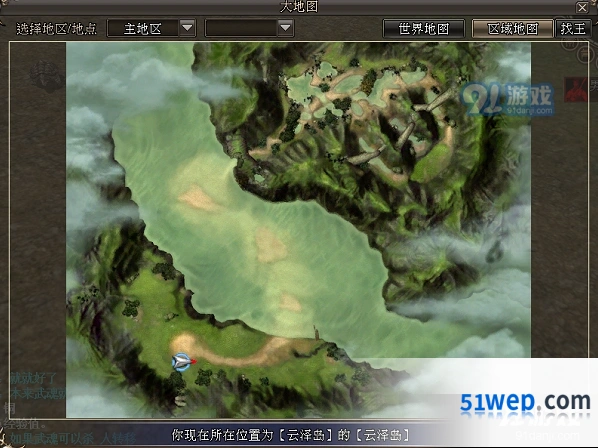
Task: Close the 大地图 map window
Action: point(582,7)
